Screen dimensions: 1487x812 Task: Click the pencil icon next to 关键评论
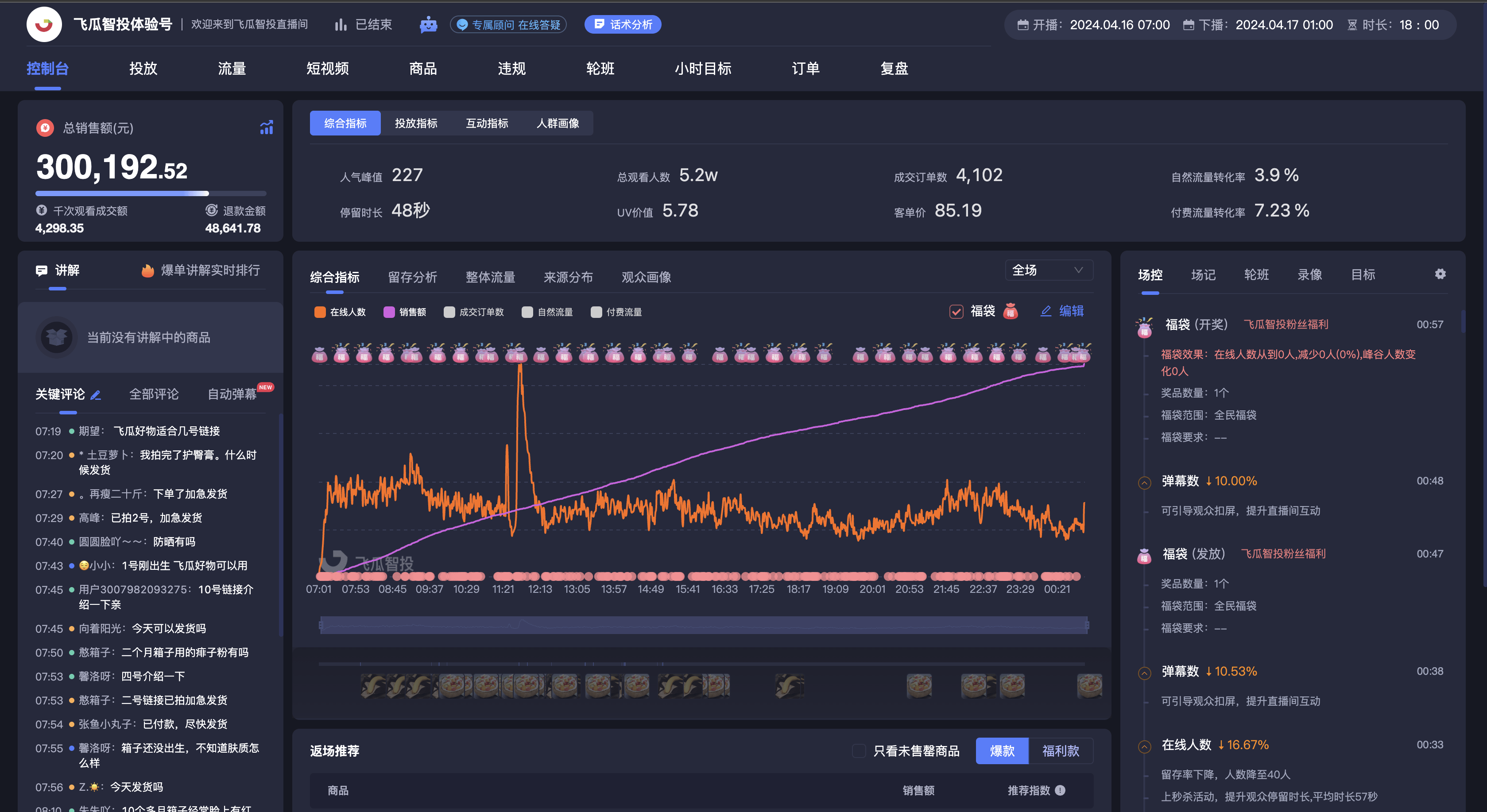click(96, 395)
